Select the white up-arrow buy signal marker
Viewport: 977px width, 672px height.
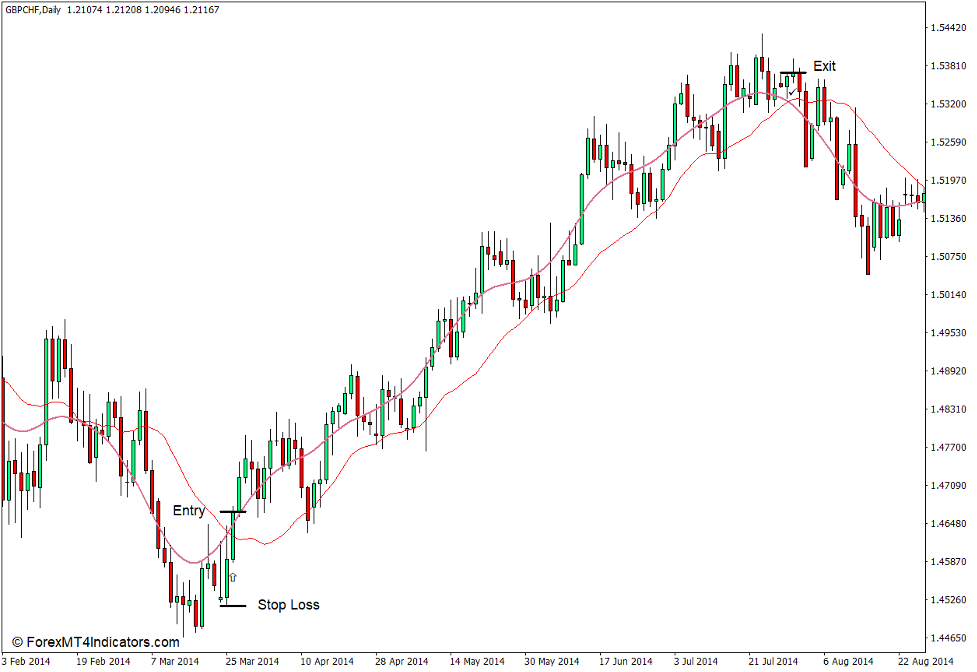point(233,576)
